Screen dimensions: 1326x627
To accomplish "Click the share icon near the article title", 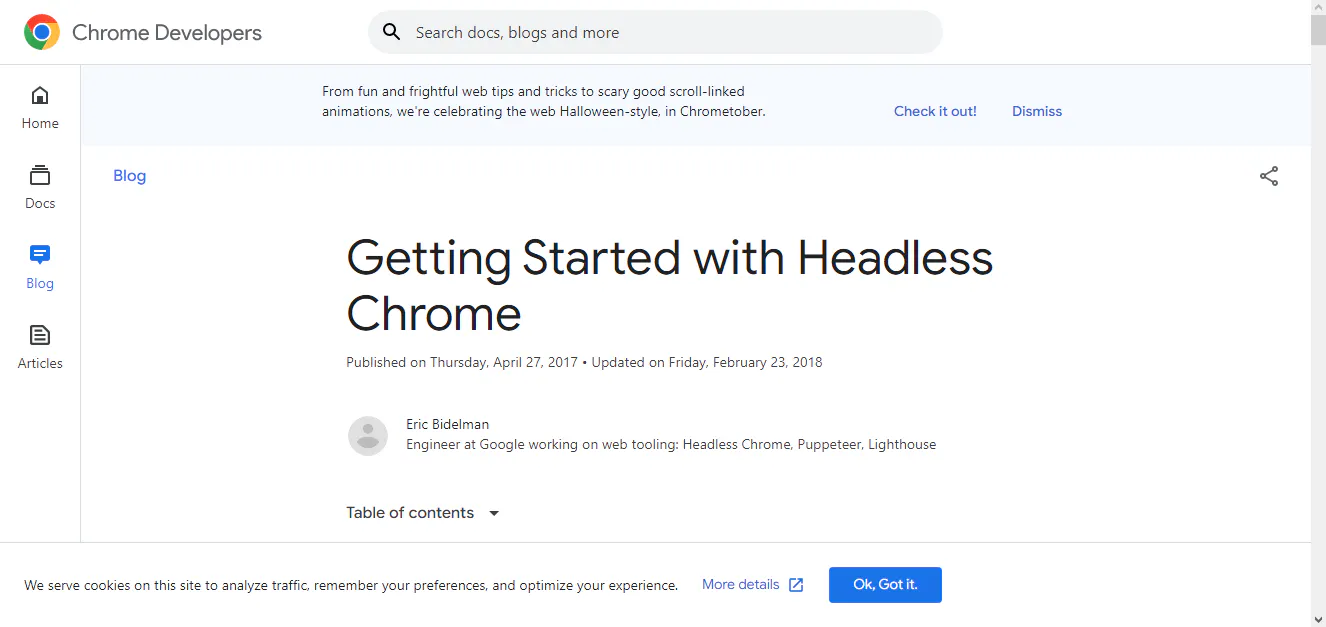I will pyautogui.click(x=1268, y=175).
